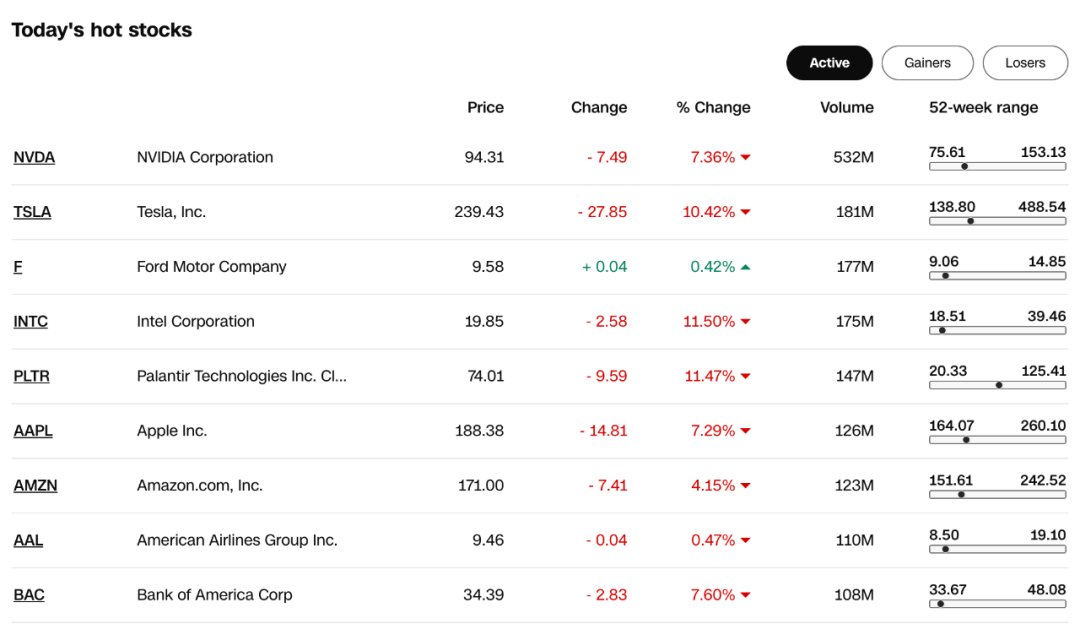This screenshot has width=1080, height=624.
Task: Click the red down arrow beside Tesla's 10.42%
Action: click(x=745, y=212)
